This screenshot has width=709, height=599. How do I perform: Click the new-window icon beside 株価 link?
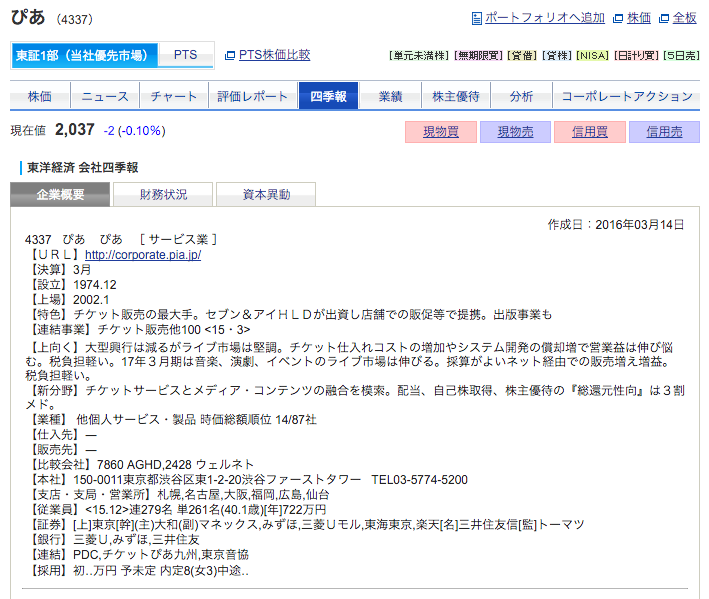point(618,19)
